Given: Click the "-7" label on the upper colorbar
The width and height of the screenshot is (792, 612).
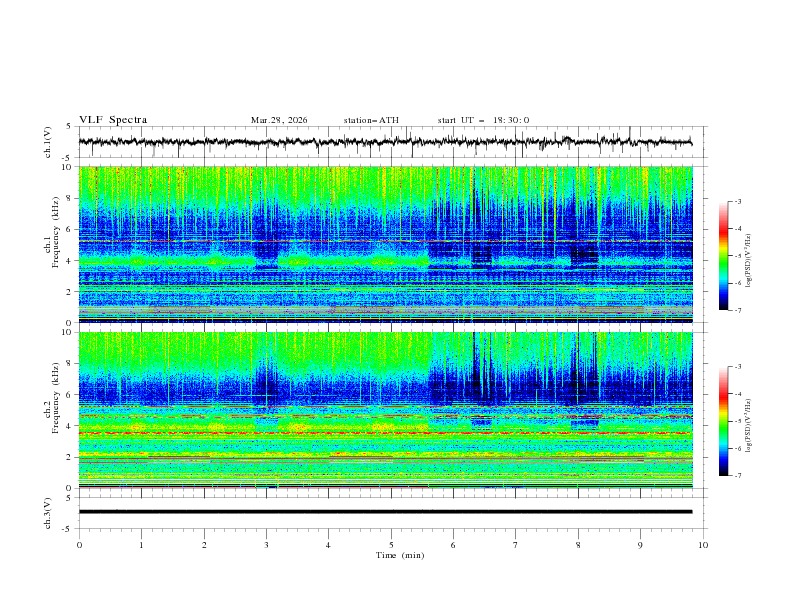Looking at the screenshot, I should point(737,310).
